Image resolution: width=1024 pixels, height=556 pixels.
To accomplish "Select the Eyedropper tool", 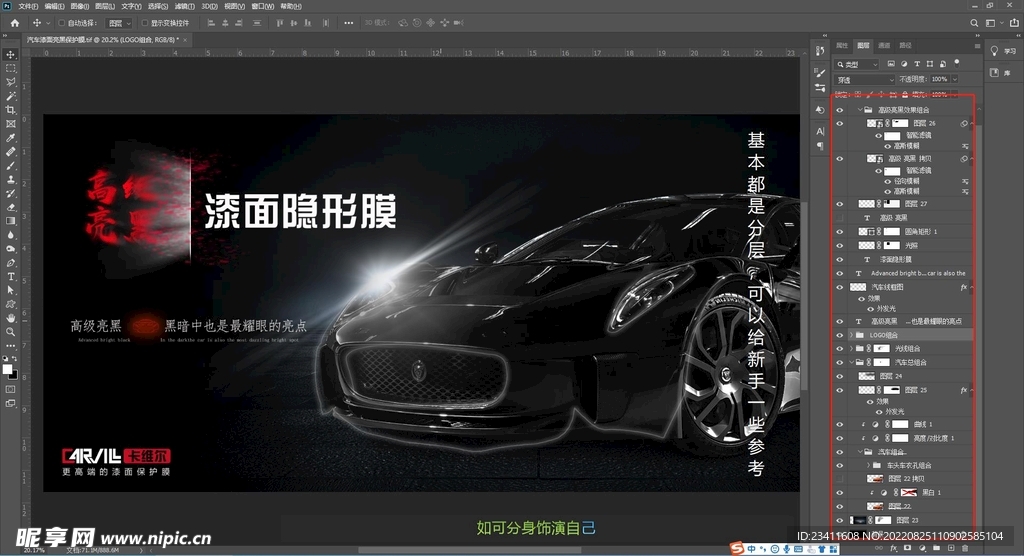I will [x=11, y=137].
